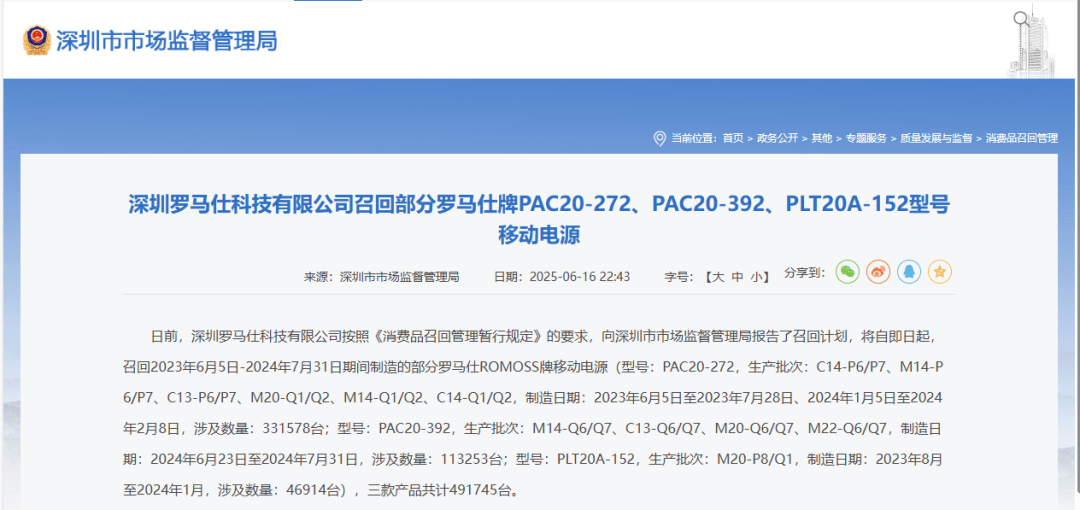Open 深圳市市场监督管理局 site title
The height and width of the screenshot is (510, 1080).
pos(167,41)
